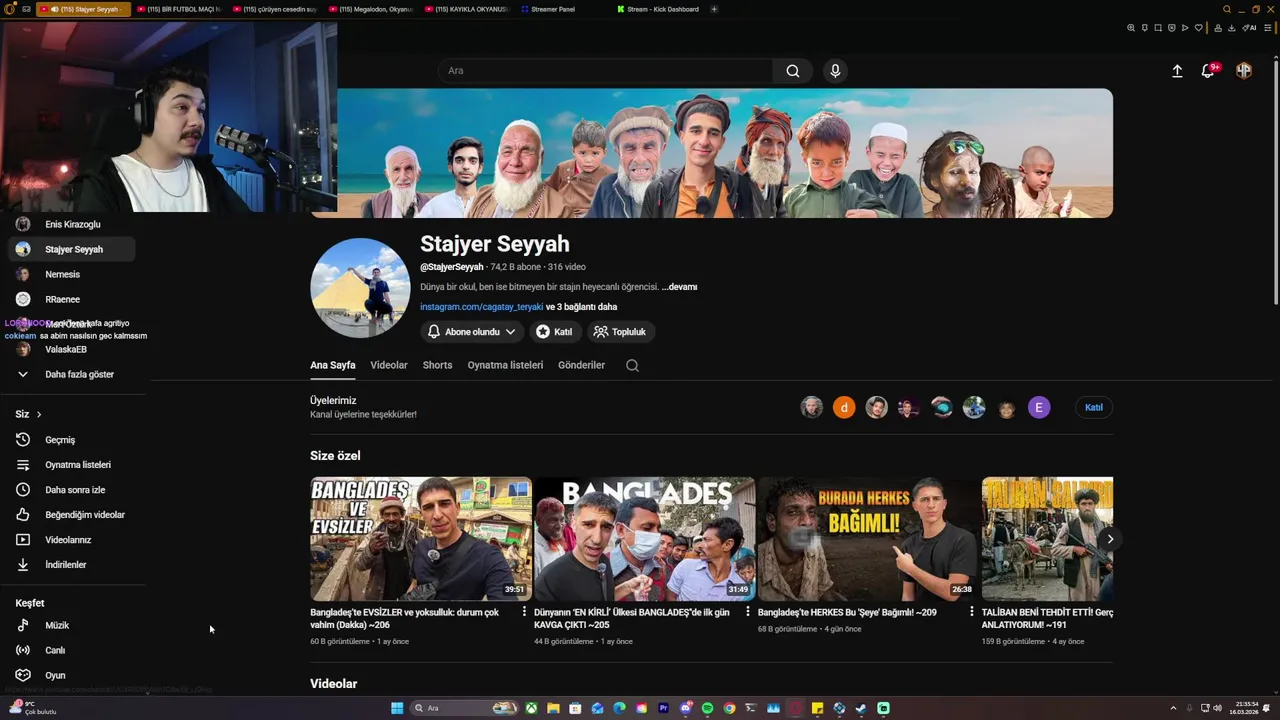
Task: Click the browser zoom magnifier icon
Action: 1131,28
